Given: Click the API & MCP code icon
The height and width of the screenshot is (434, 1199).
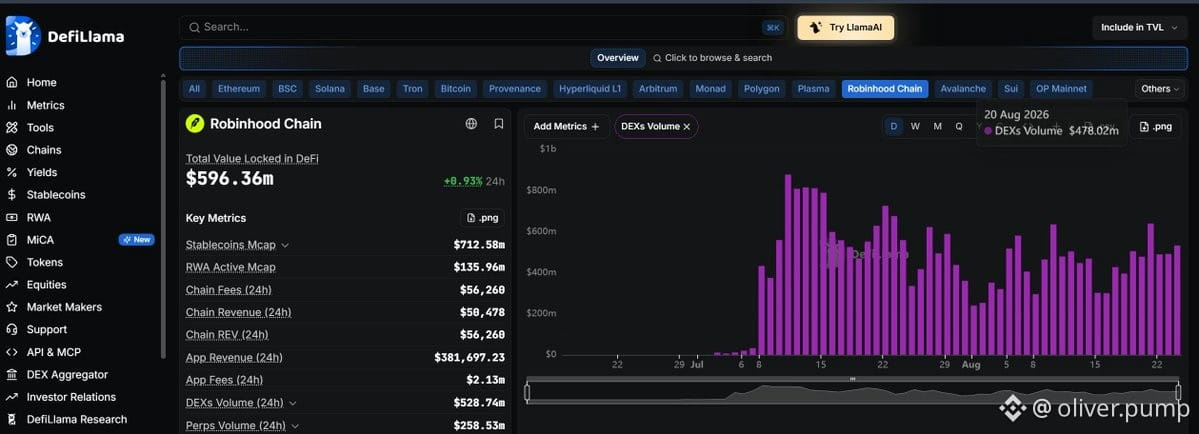Looking at the screenshot, I should [x=11, y=352].
